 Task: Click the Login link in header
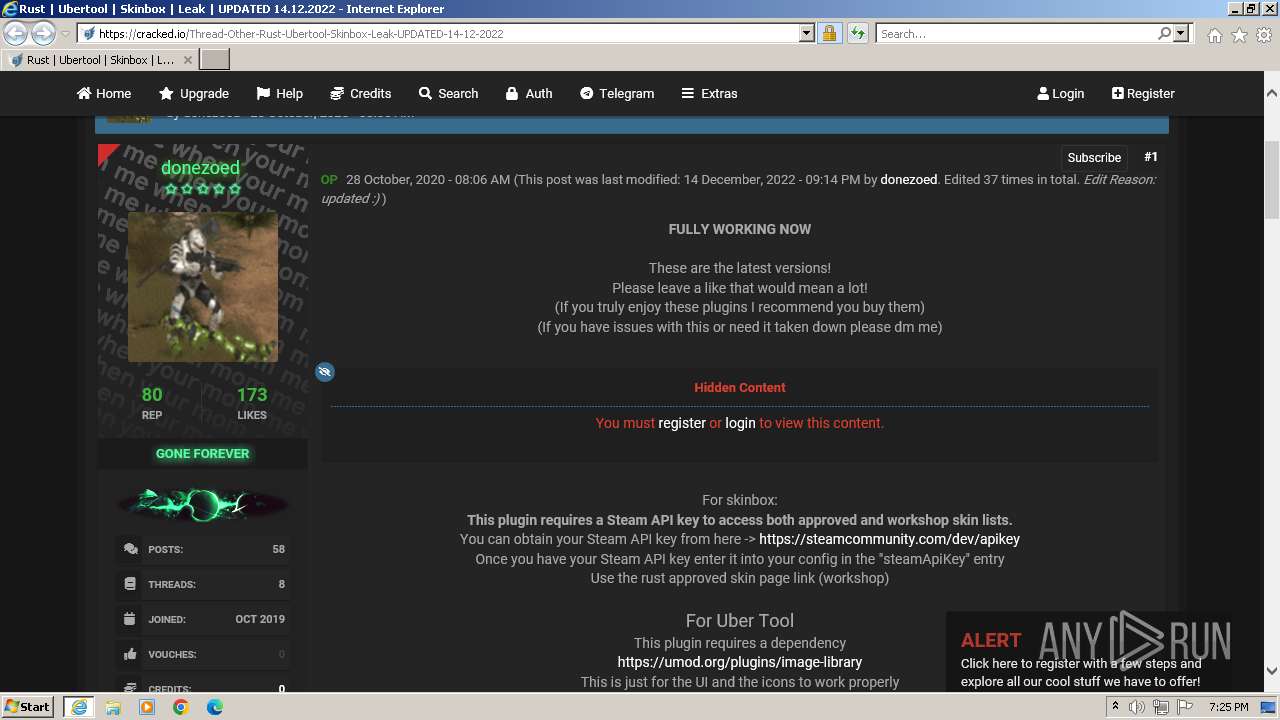click(1061, 93)
